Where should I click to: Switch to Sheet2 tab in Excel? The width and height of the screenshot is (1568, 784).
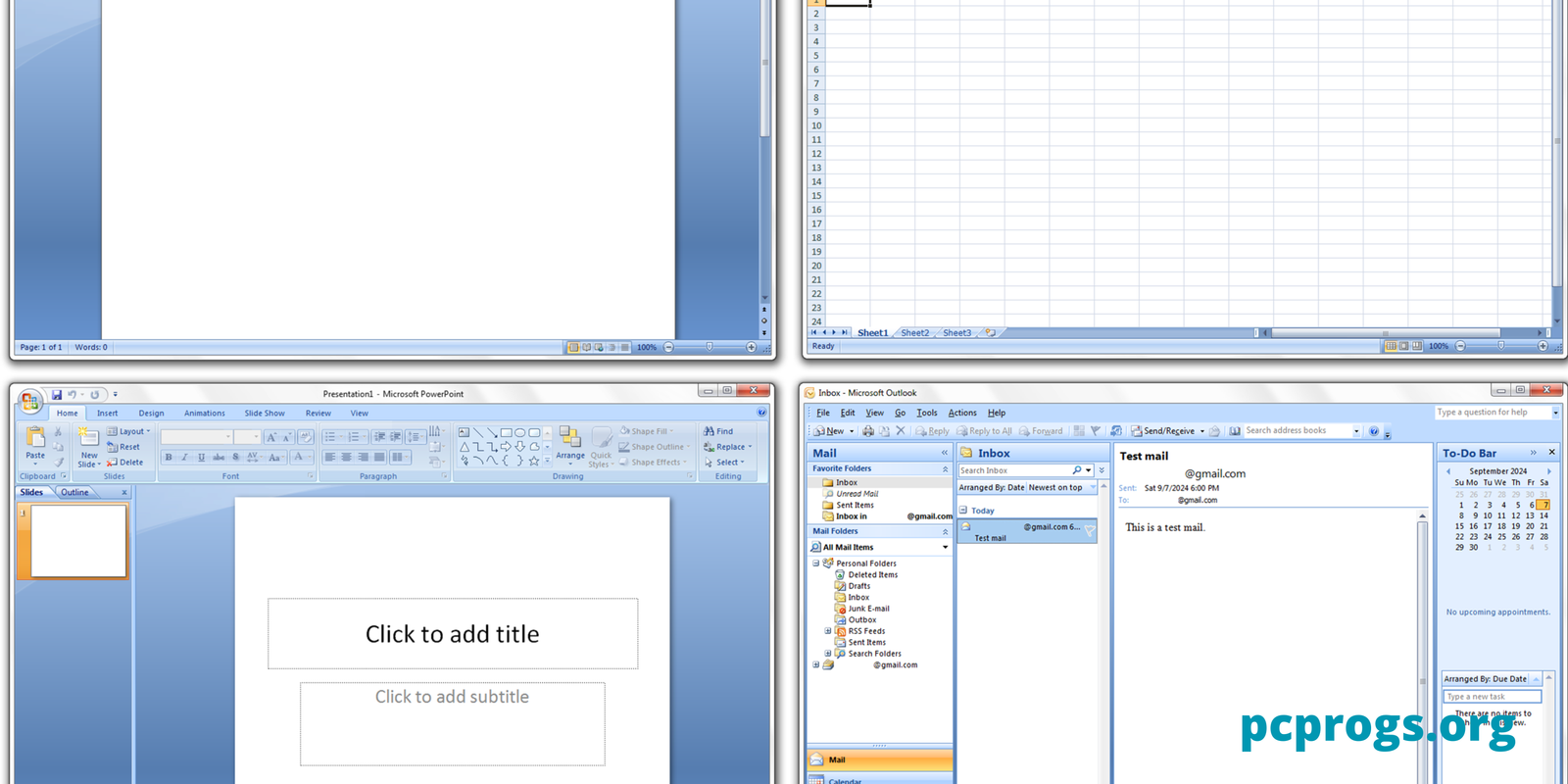click(x=914, y=333)
